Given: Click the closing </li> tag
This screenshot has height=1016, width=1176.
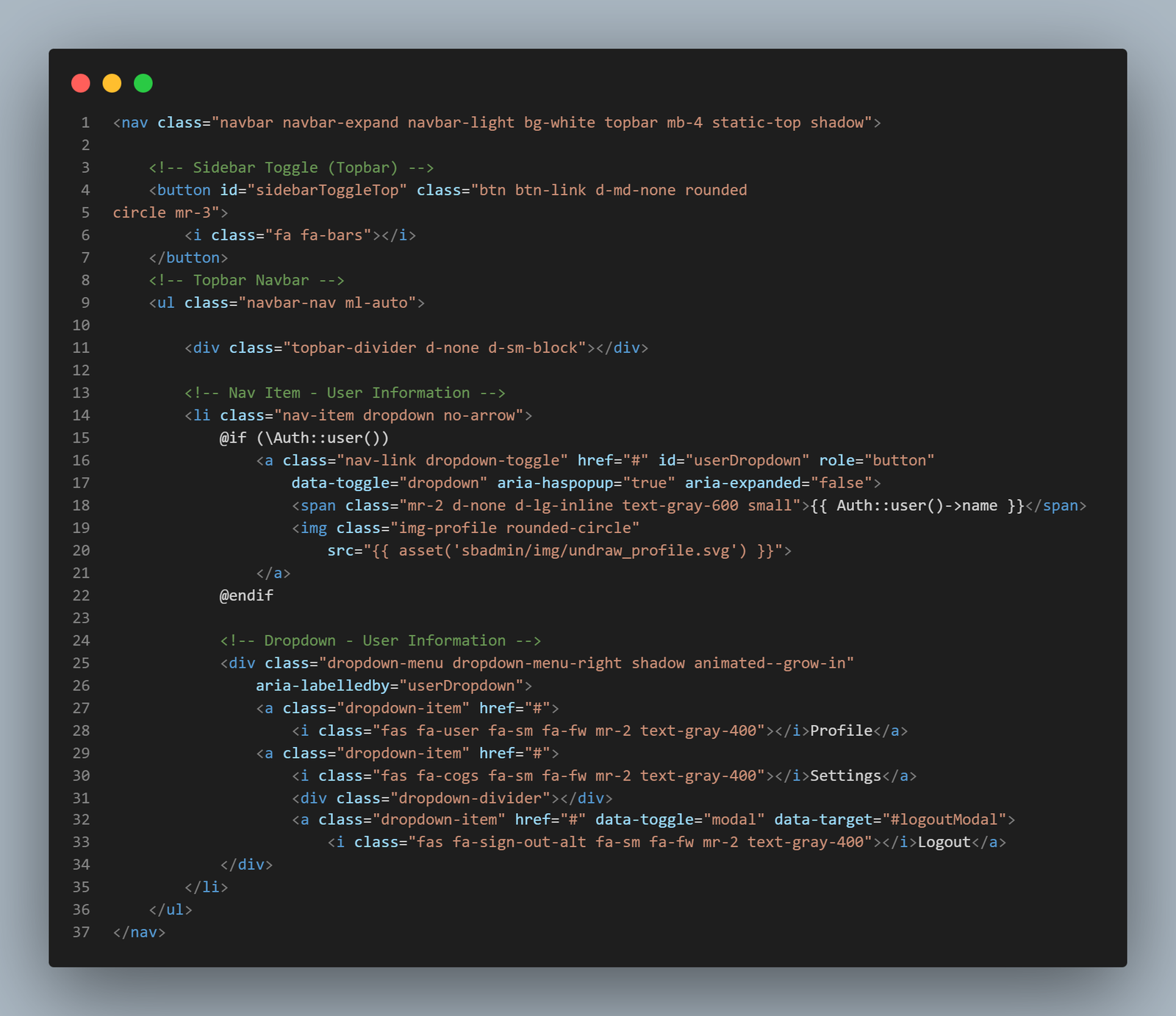Looking at the screenshot, I should click(x=207, y=887).
